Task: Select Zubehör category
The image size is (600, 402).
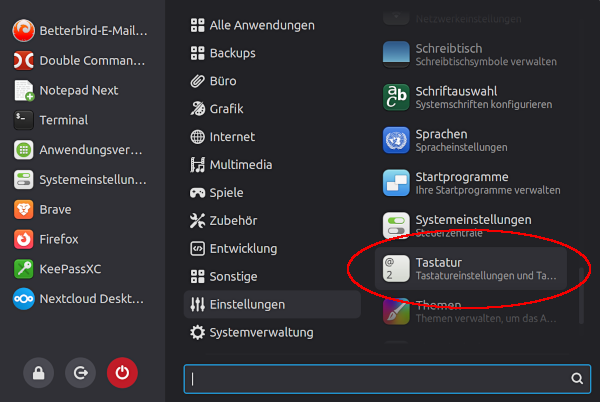Action: coord(272,221)
